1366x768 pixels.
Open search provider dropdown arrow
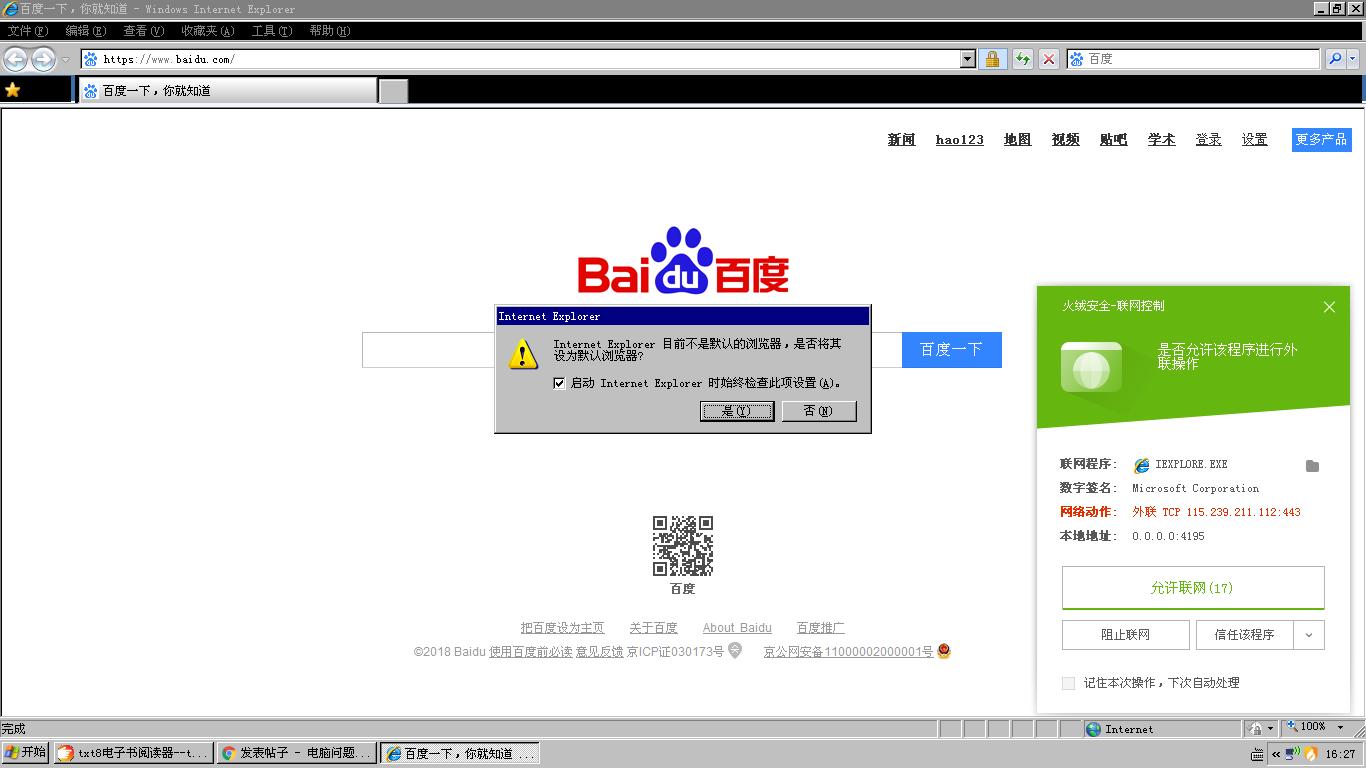[1353, 59]
